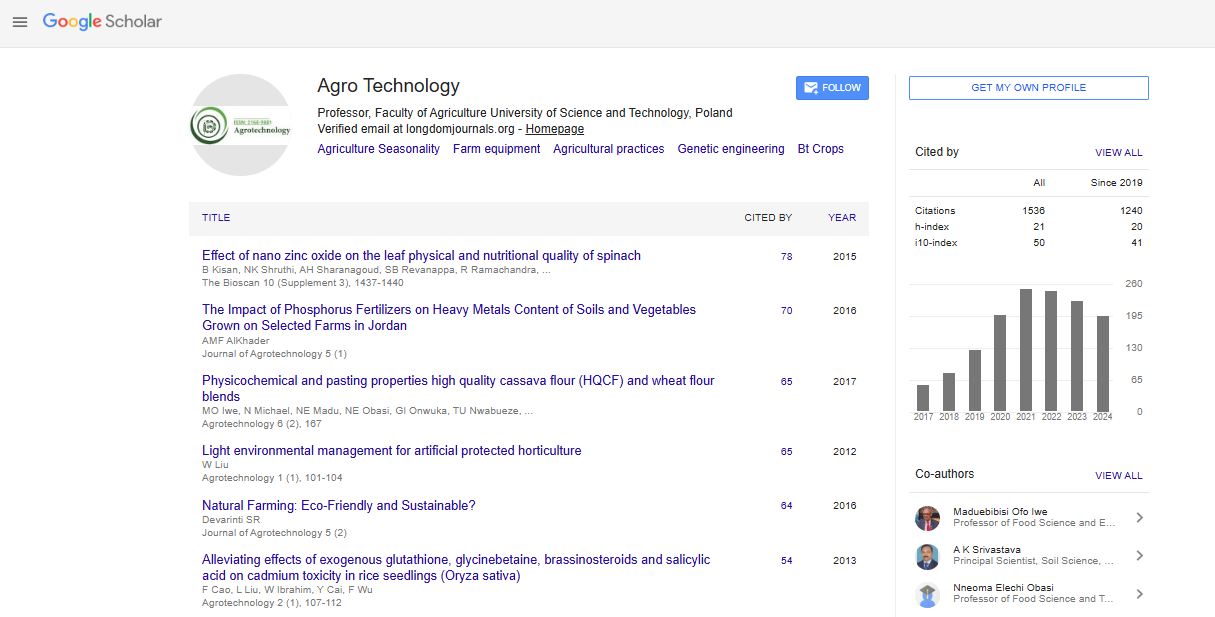Click Nneoma Elechi Obasi avatar
The image size is (1215, 617).
[928, 594]
